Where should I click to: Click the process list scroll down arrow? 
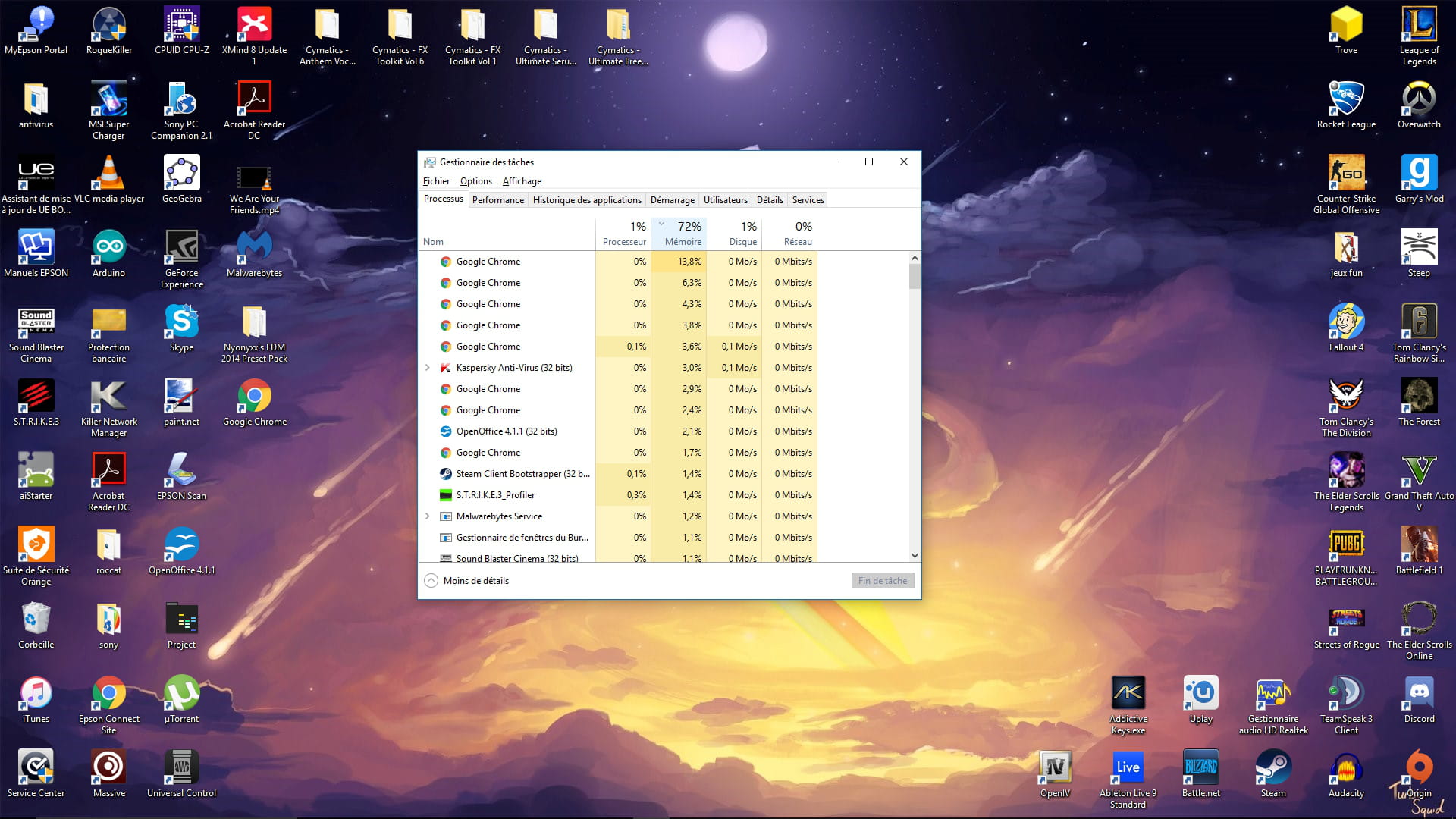[915, 556]
